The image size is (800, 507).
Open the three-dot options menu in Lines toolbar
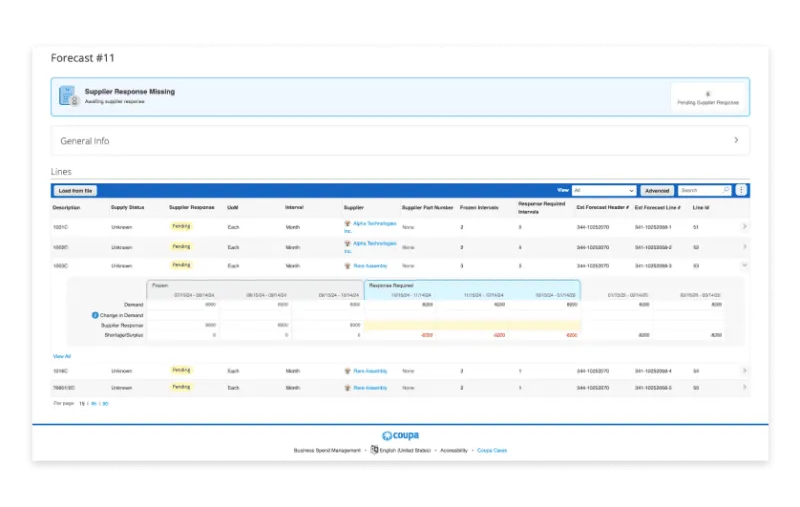[x=741, y=190]
